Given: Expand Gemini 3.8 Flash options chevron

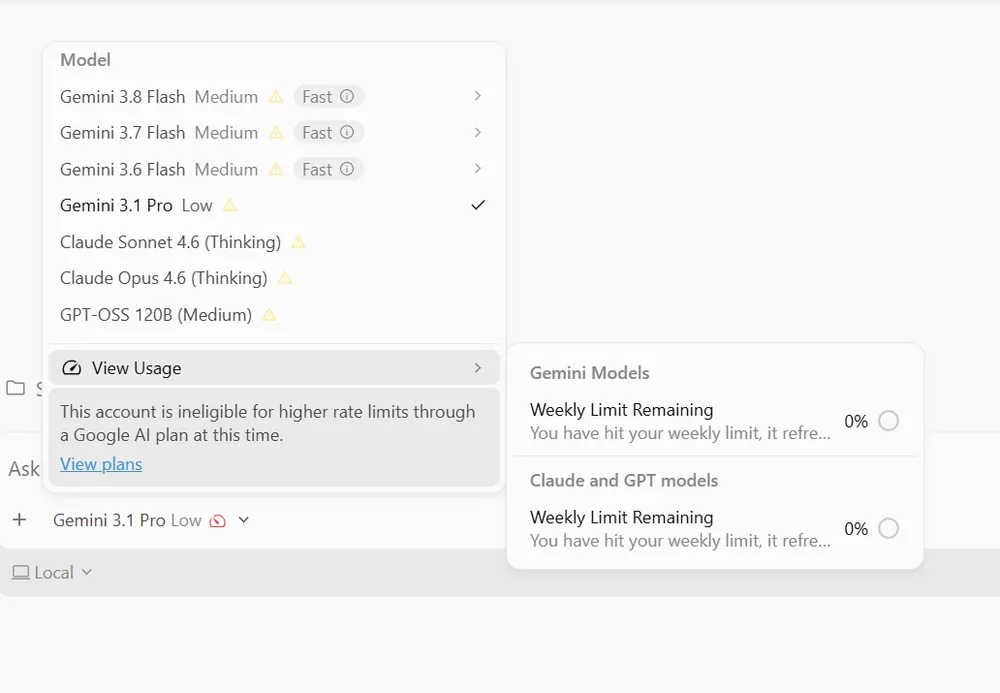Looking at the screenshot, I should pyautogui.click(x=478, y=96).
